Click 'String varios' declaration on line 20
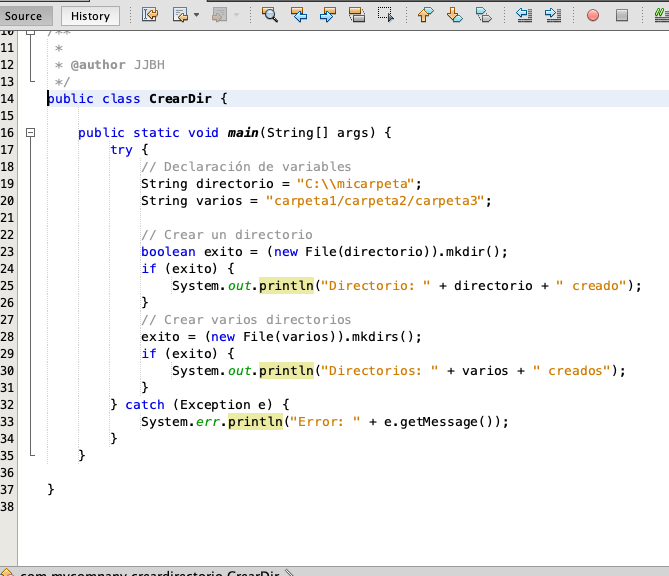Screen dimensions: 669x576 point(192,201)
